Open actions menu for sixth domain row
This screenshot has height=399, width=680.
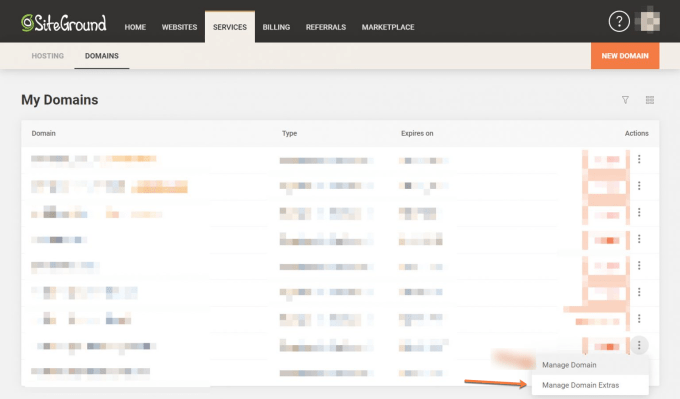coord(639,292)
